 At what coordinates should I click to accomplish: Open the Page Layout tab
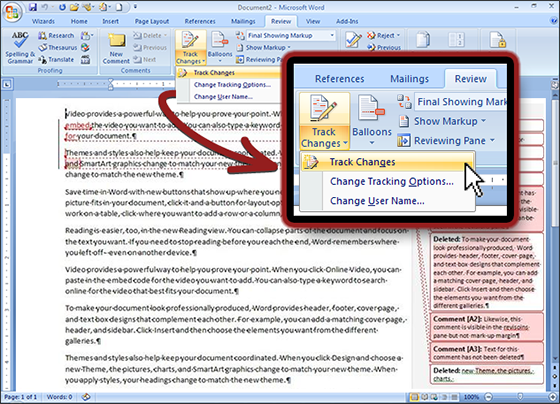point(152,21)
